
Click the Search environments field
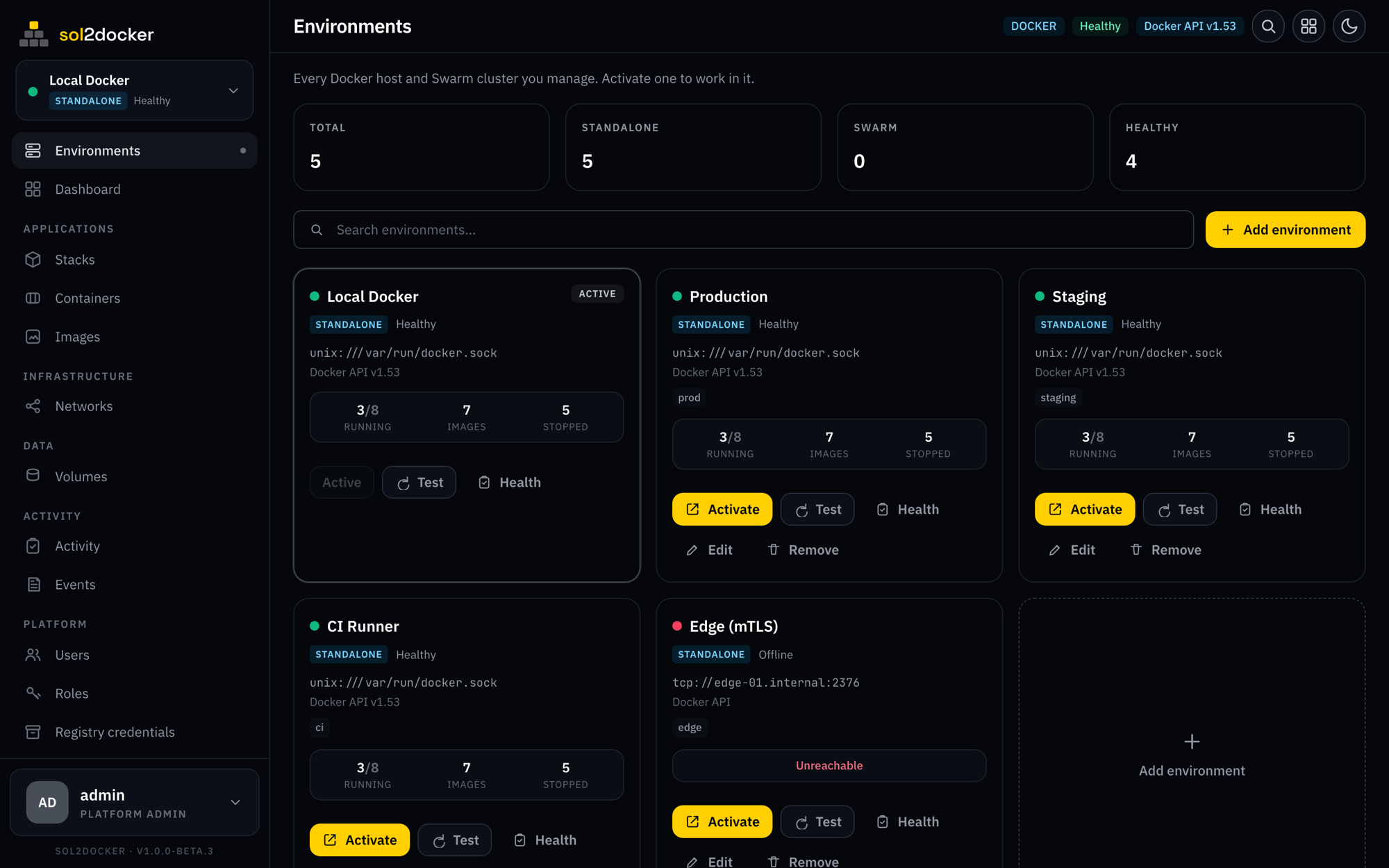click(743, 230)
